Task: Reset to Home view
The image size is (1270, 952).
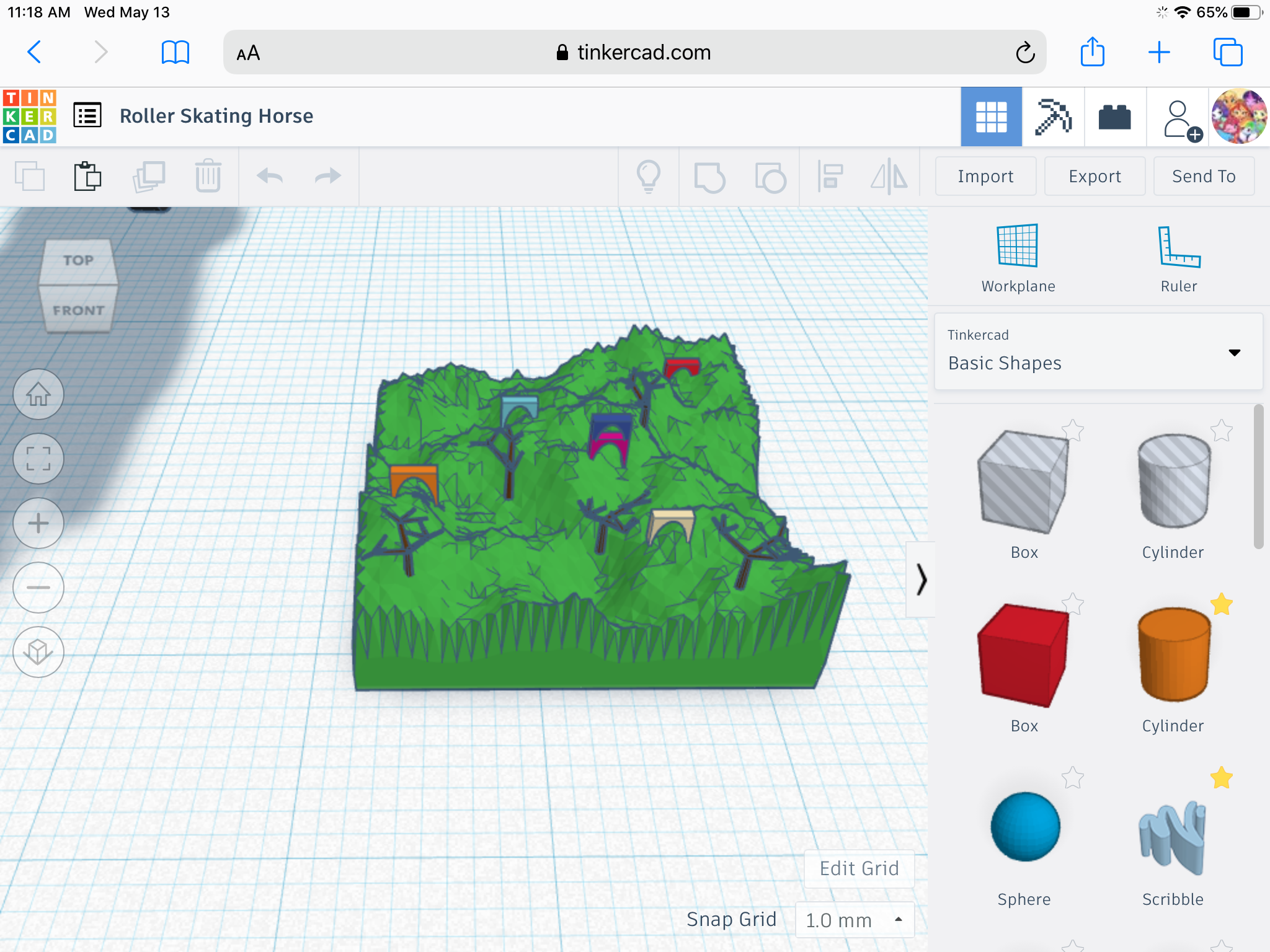Action: (x=38, y=394)
